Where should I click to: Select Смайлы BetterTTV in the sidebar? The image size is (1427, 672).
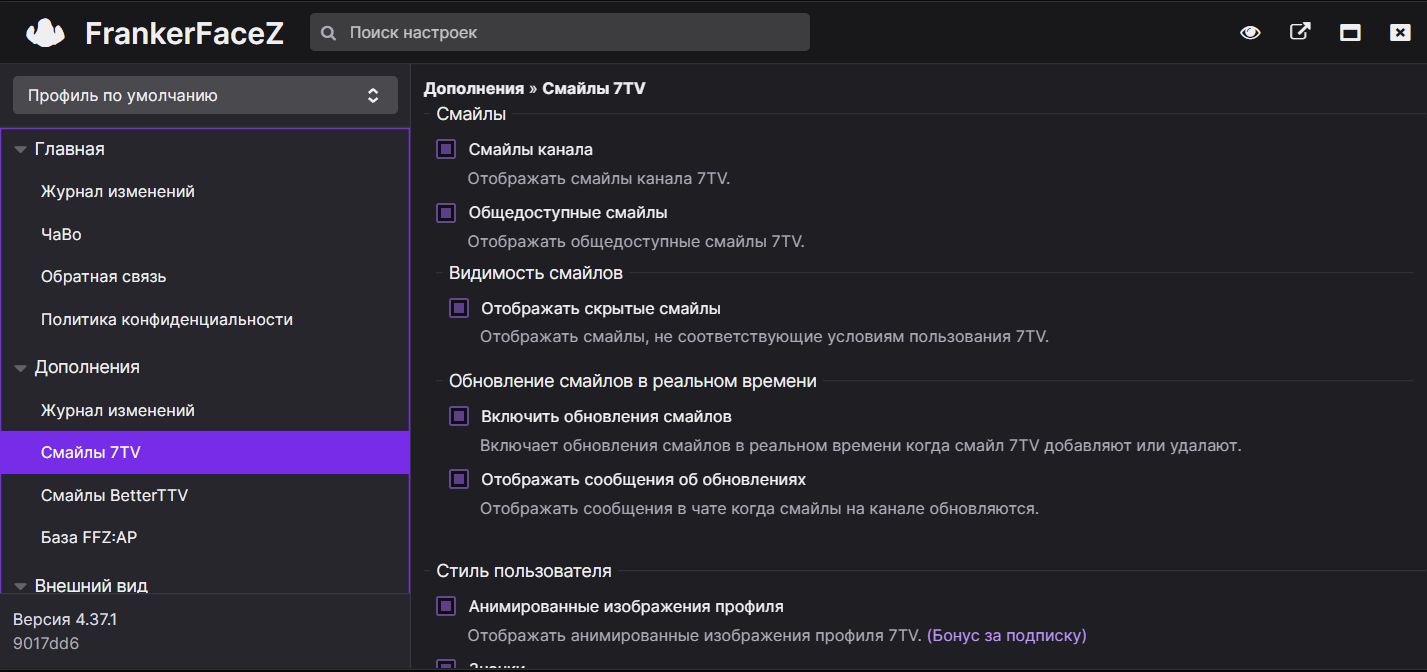coord(112,495)
